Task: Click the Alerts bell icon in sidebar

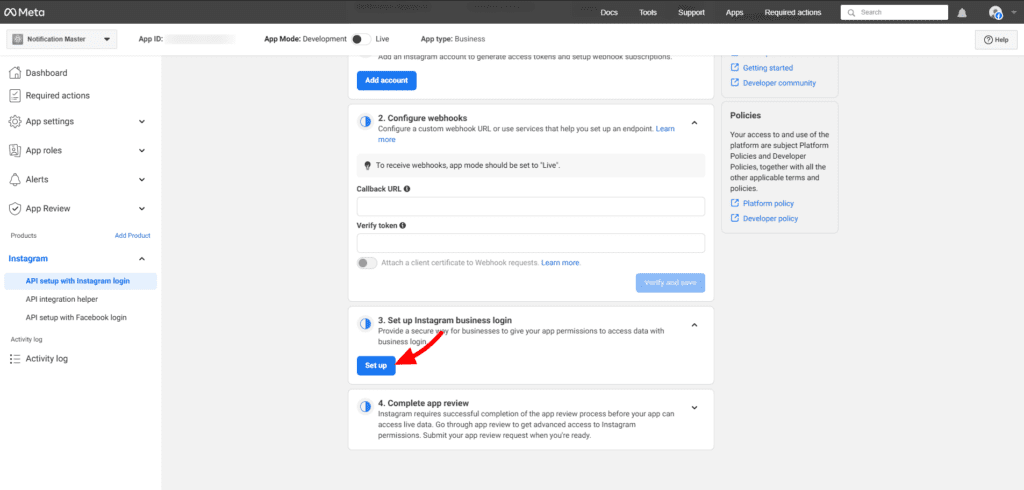Action: coord(15,179)
